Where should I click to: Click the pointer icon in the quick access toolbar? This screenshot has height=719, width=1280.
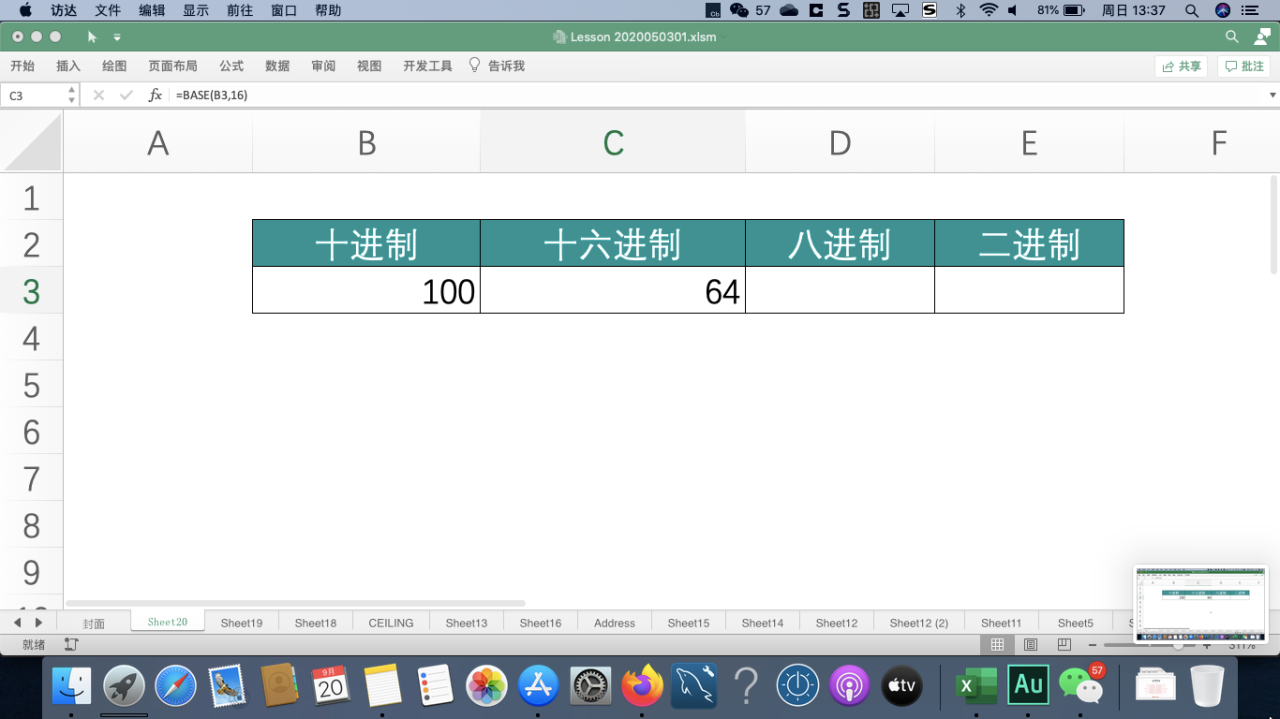click(92, 37)
